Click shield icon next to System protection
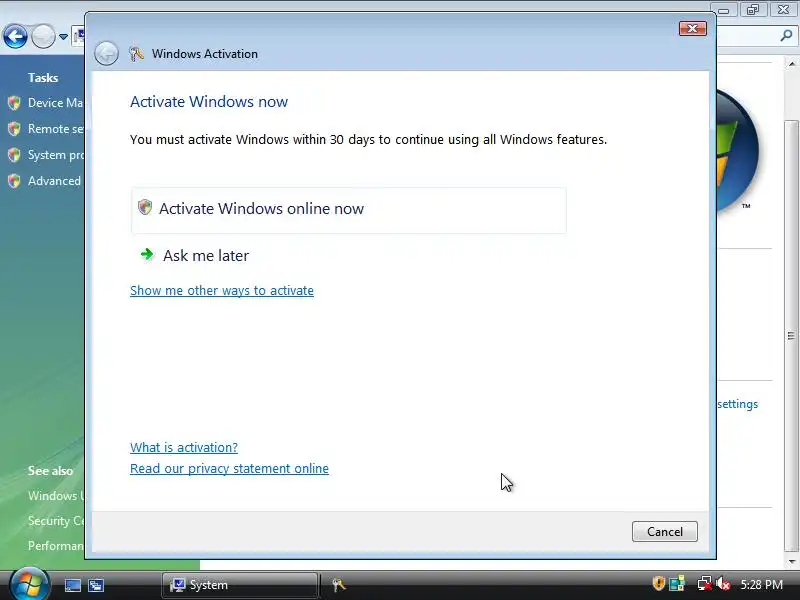 pyautogui.click(x=14, y=155)
